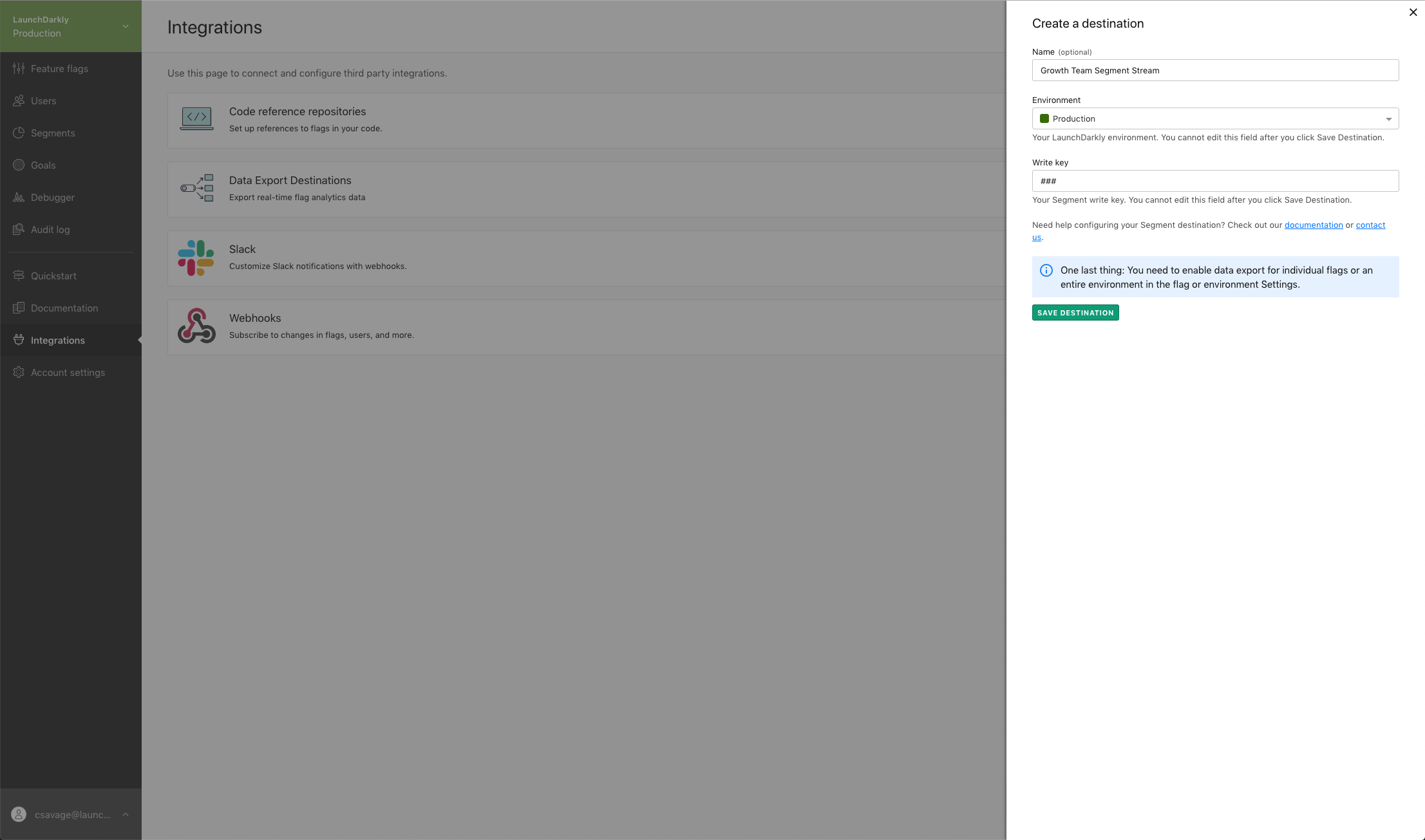Open the Webhooks integration card

click(x=586, y=327)
